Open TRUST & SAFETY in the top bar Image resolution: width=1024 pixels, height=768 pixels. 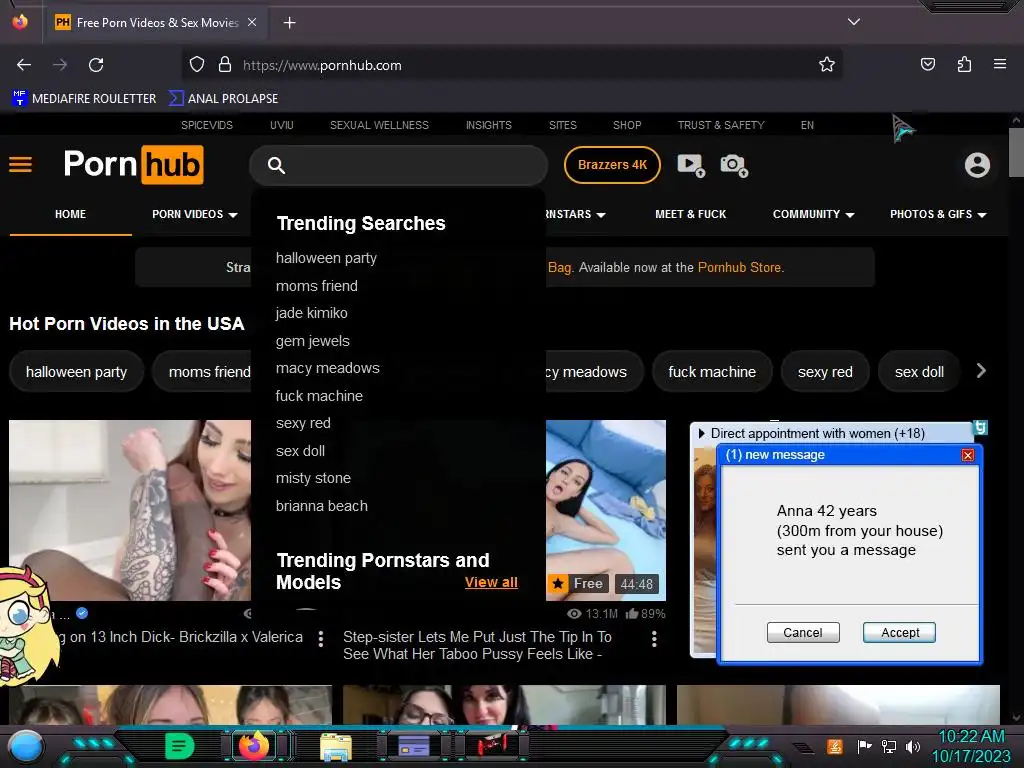click(721, 125)
